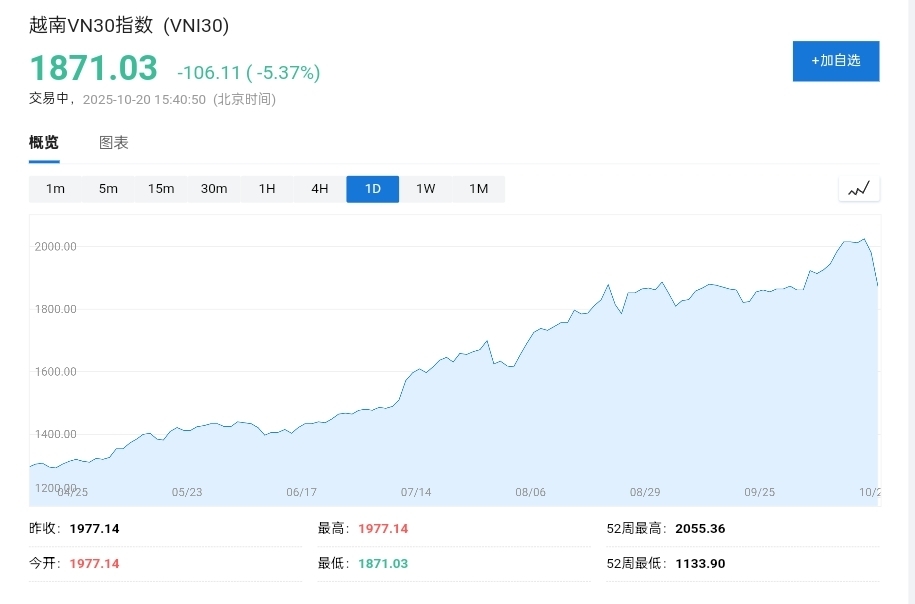Open the chart type line icon

858,188
